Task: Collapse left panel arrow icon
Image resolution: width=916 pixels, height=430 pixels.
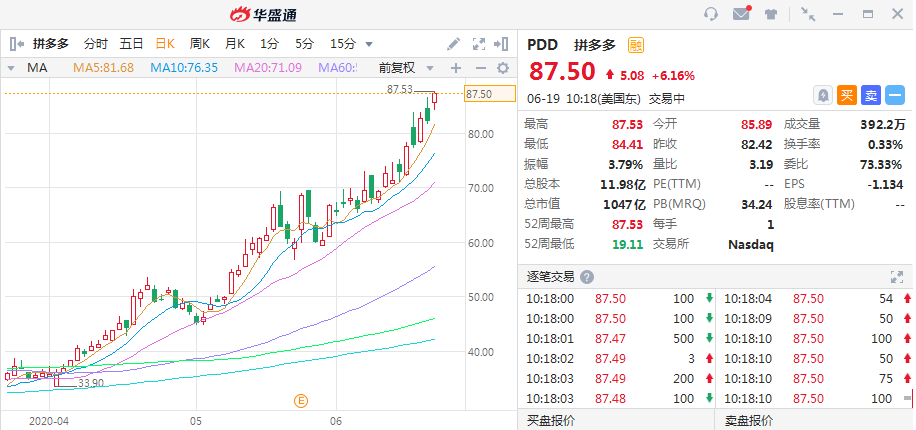Action: (x=17, y=44)
